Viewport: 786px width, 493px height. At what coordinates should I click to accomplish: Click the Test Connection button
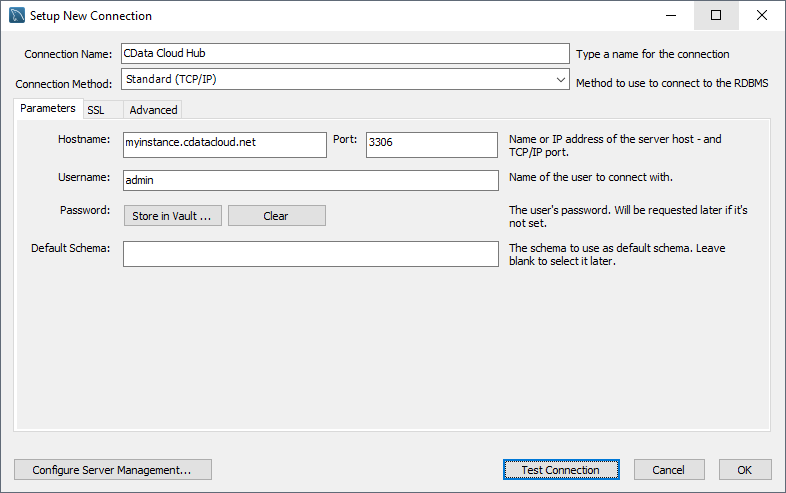tap(560, 470)
